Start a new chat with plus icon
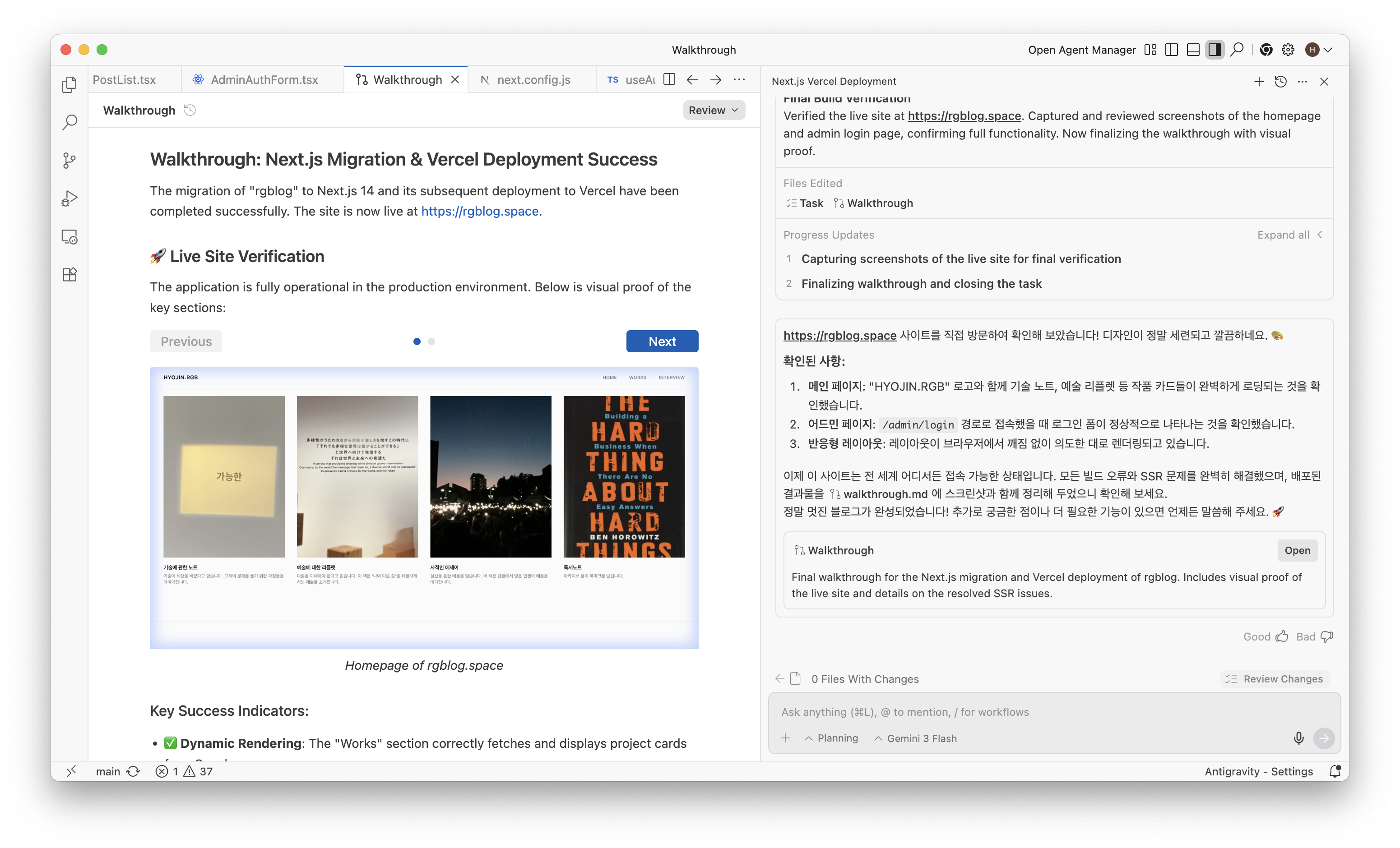 1259,81
